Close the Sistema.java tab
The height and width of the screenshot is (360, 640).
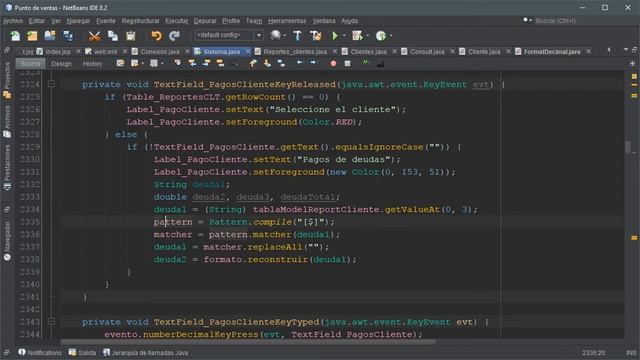248,51
